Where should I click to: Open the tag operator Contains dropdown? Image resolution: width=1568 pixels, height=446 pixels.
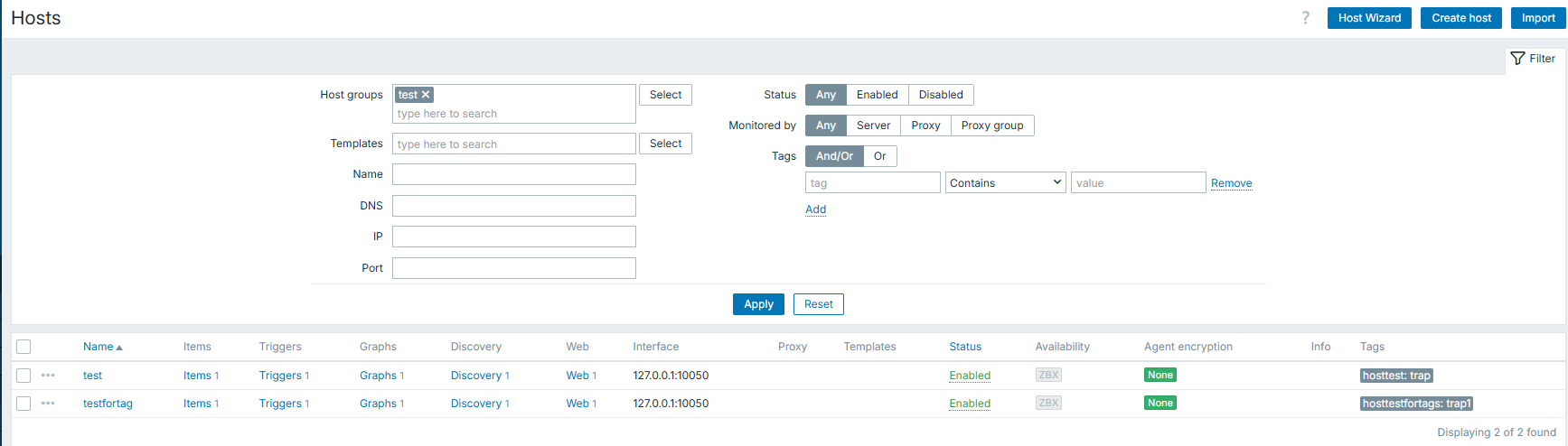click(x=1005, y=183)
